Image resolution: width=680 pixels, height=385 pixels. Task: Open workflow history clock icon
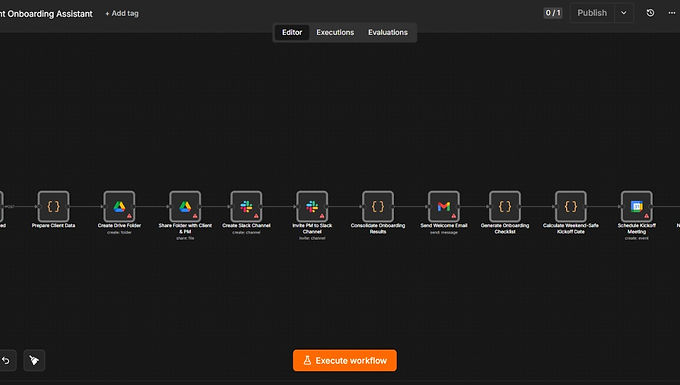click(x=650, y=13)
